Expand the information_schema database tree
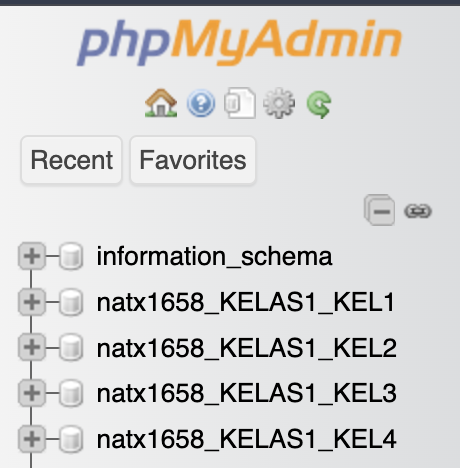 32,256
